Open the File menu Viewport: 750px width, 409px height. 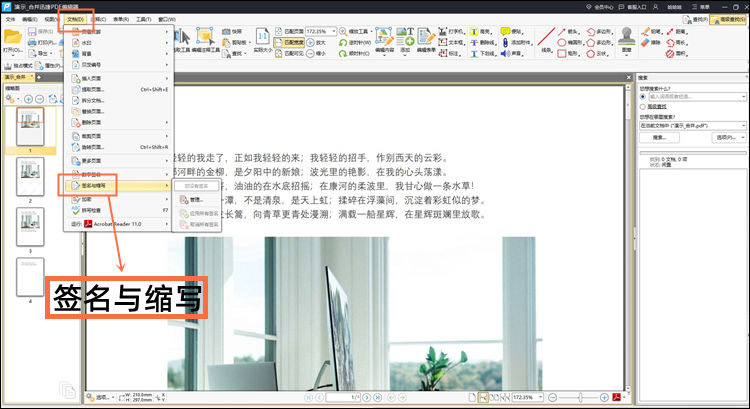[10, 20]
